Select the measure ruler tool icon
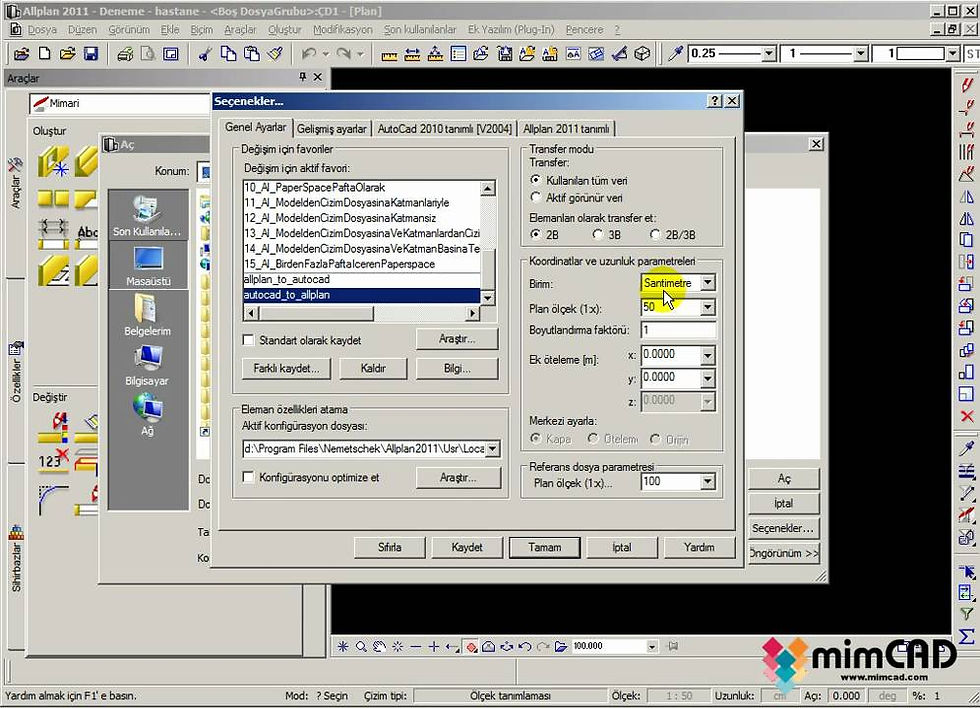Image resolution: width=980 pixels, height=708 pixels. click(x=389, y=55)
